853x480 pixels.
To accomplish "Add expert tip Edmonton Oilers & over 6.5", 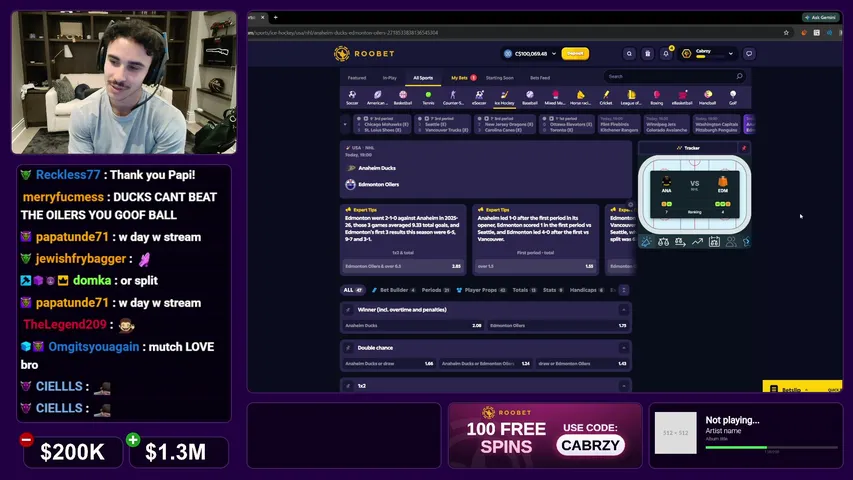I will pos(403,266).
